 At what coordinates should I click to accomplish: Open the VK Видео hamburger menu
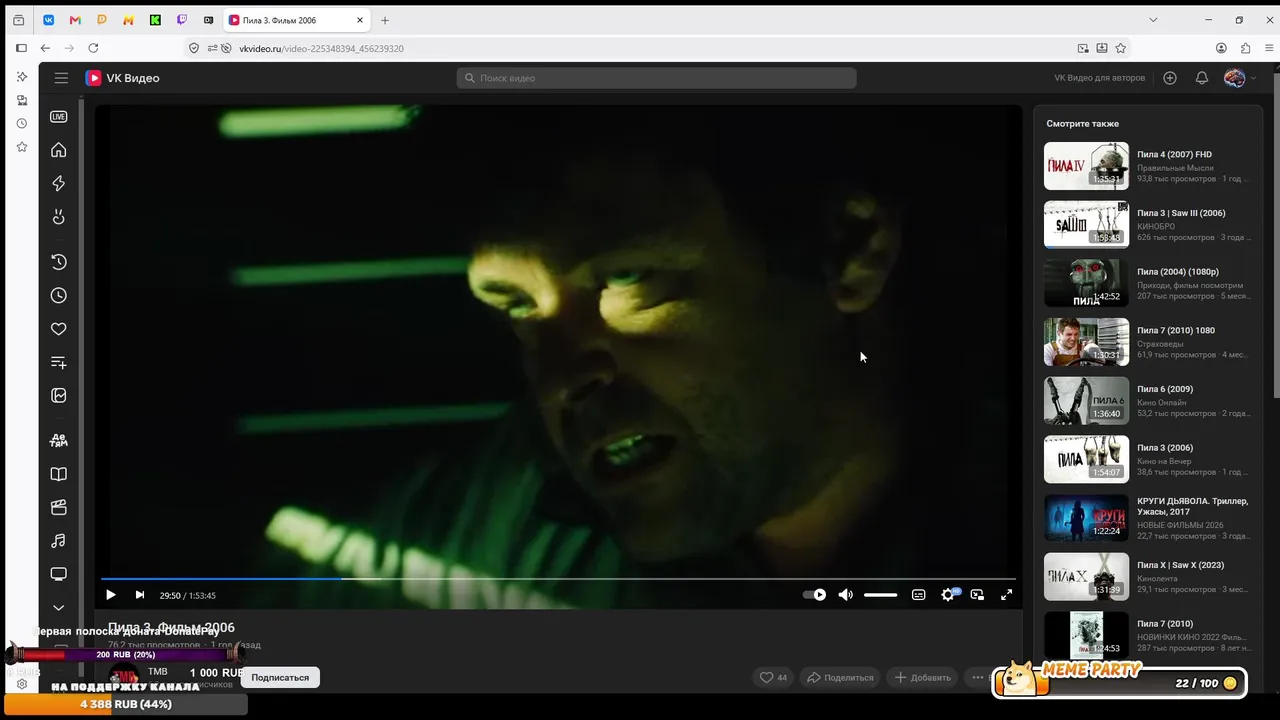click(61, 78)
